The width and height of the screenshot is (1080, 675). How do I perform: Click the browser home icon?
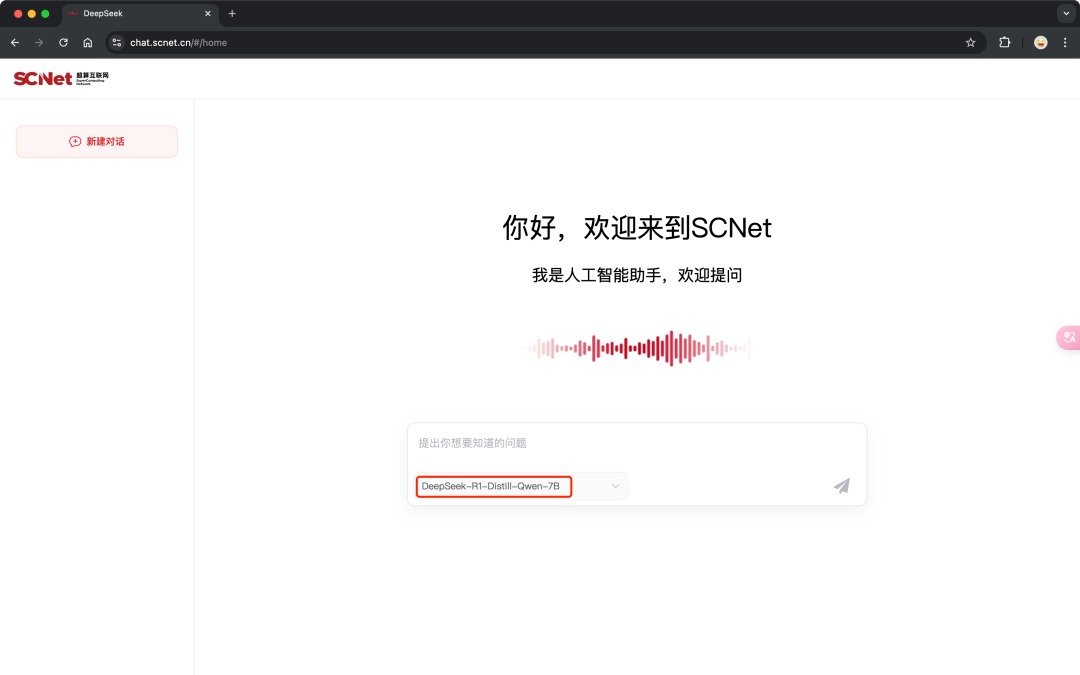pos(88,43)
